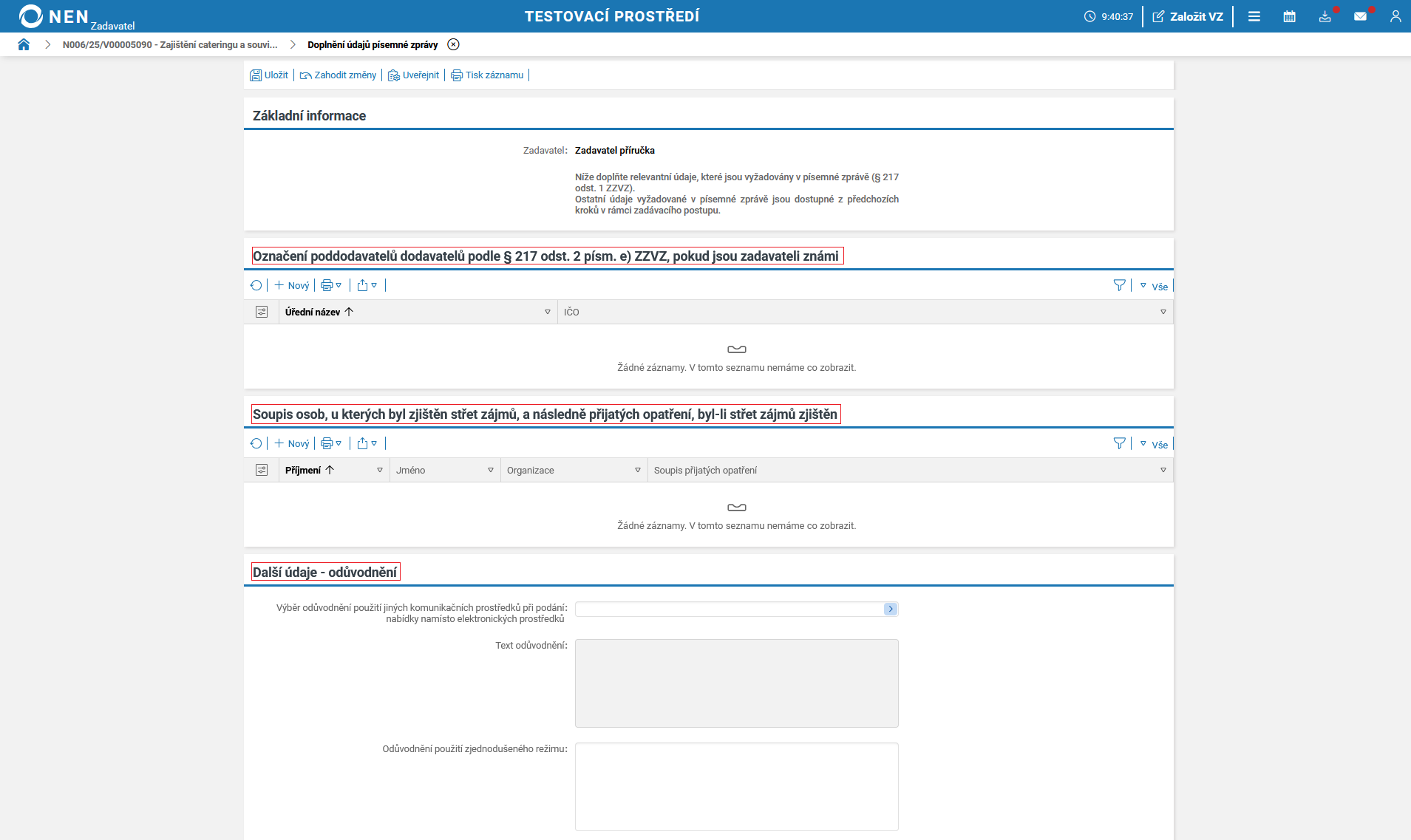
Task: Open print dropdown in poddodavatelé list
Action: [331, 285]
